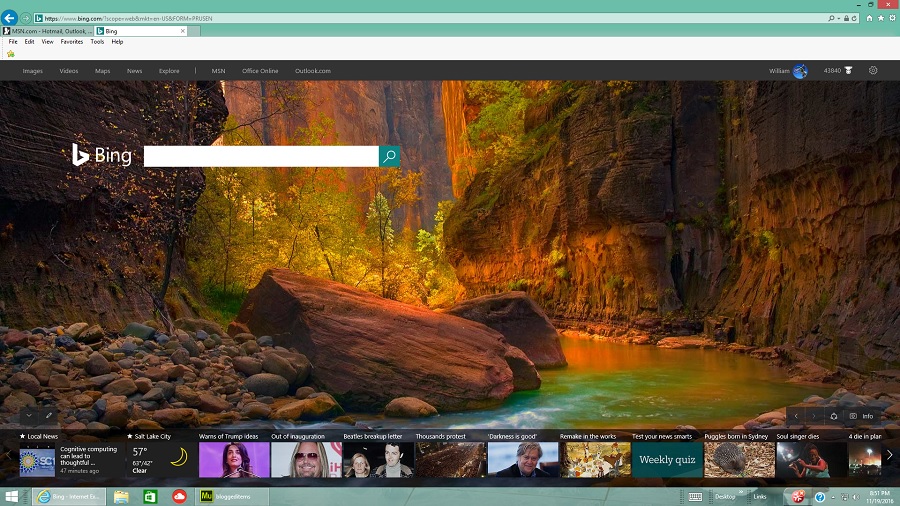The height and width of the screenshot is (506, 900).
Task: Open File Explorer from taskbar
Action: [121, 496]
